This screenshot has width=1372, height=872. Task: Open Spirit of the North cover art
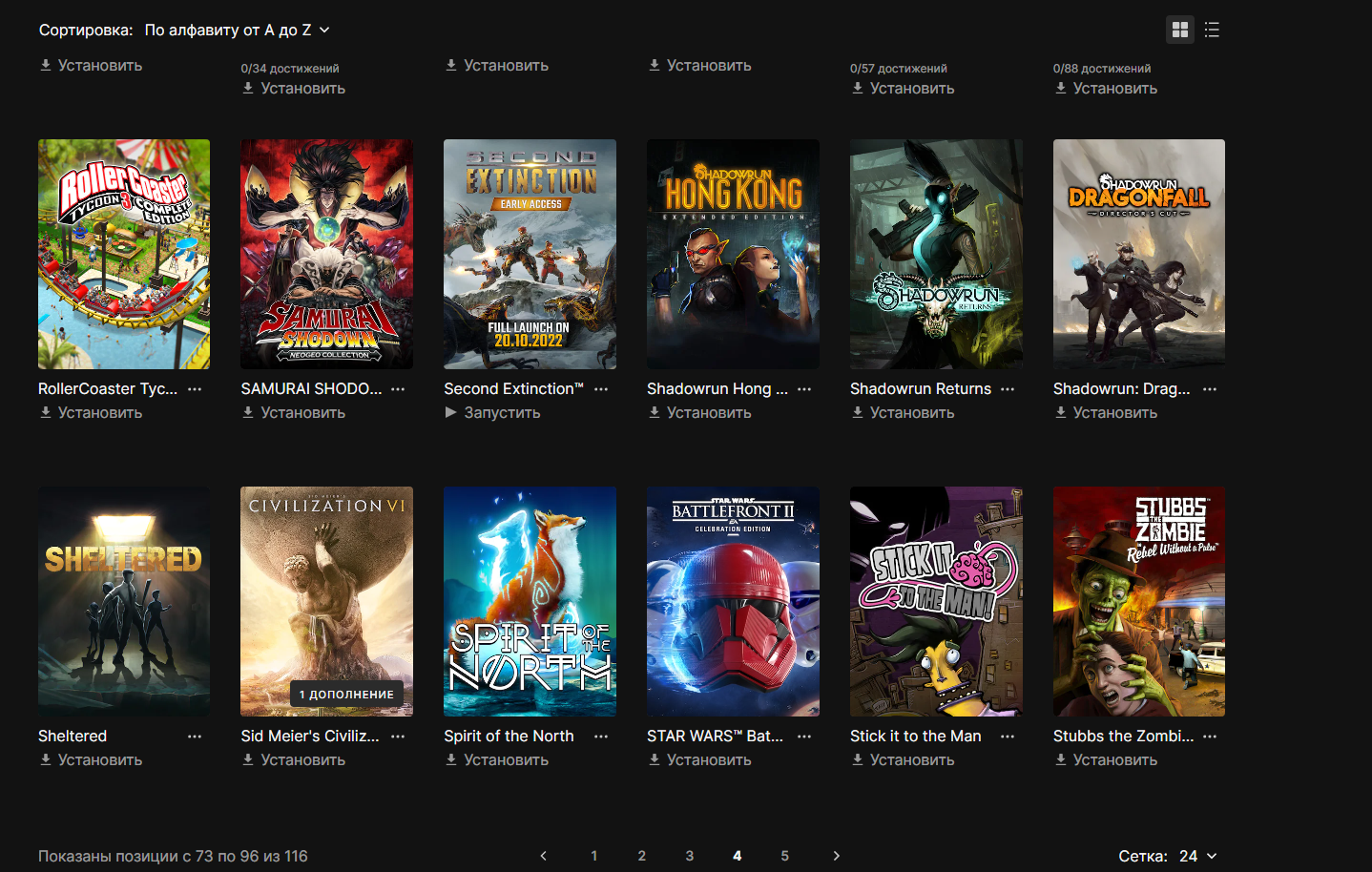(x=530, y=601)
